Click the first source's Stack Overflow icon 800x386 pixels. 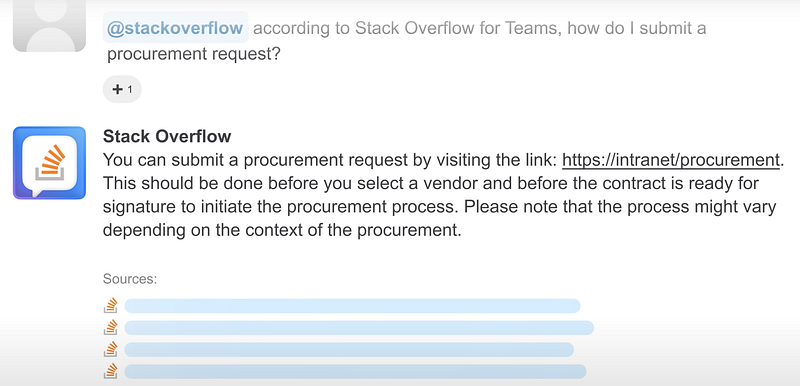point(111,305)
